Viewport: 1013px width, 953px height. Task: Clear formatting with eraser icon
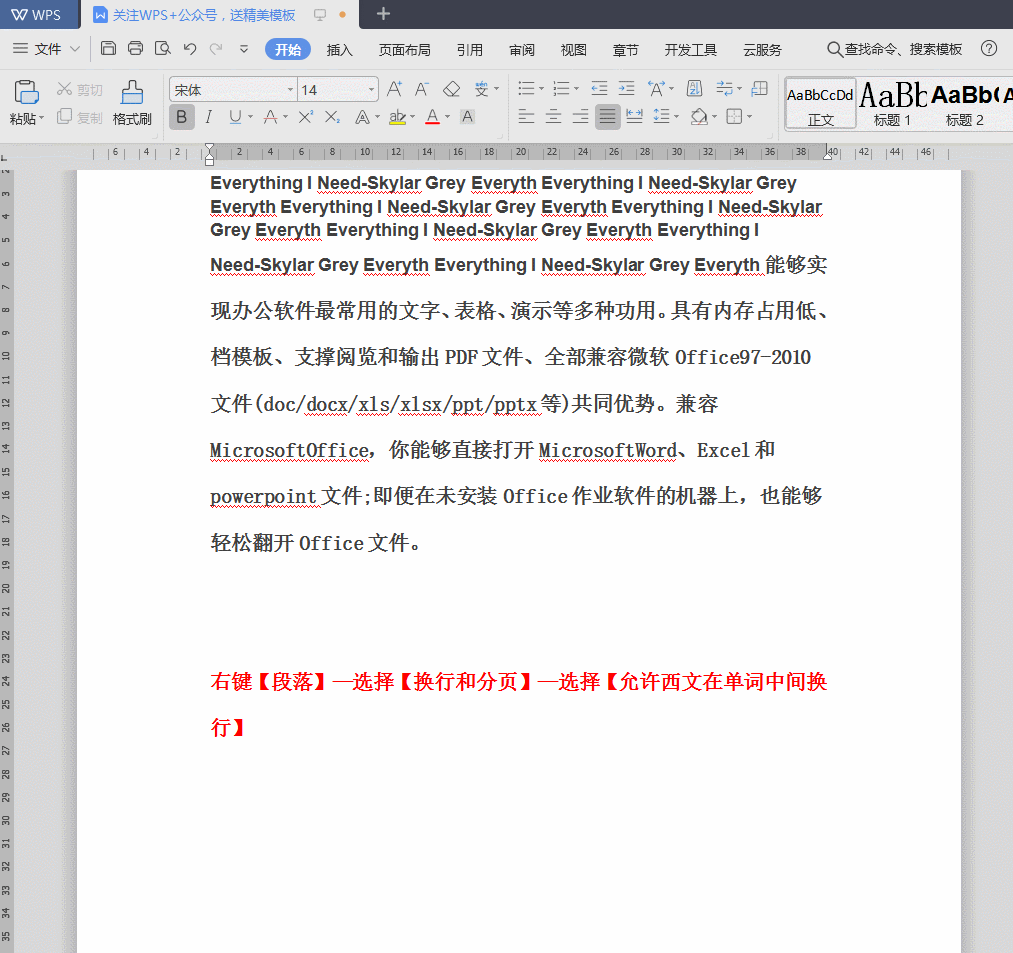[452, 89]
